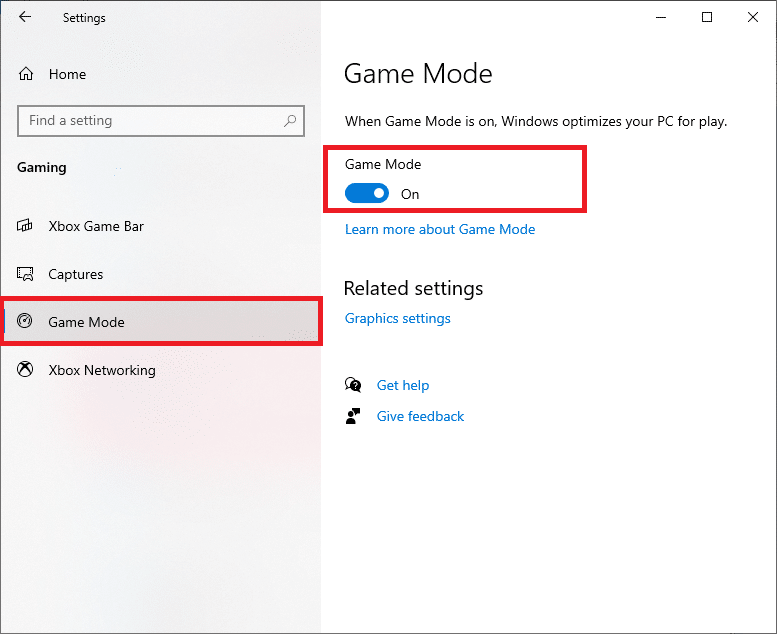The width and height of the screenshot is (777, 634).
Task: Click the Game Mode gauge icon
Action: pos(26,322)
